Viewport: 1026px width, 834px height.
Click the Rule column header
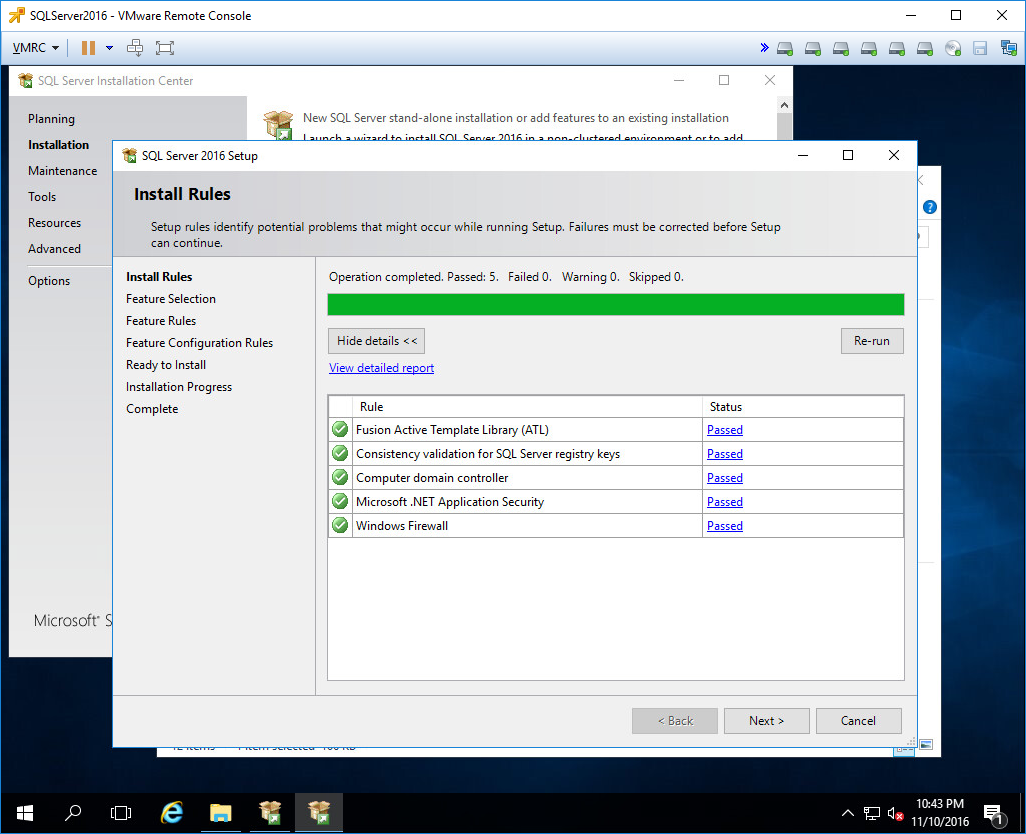(x=527, y=407)
